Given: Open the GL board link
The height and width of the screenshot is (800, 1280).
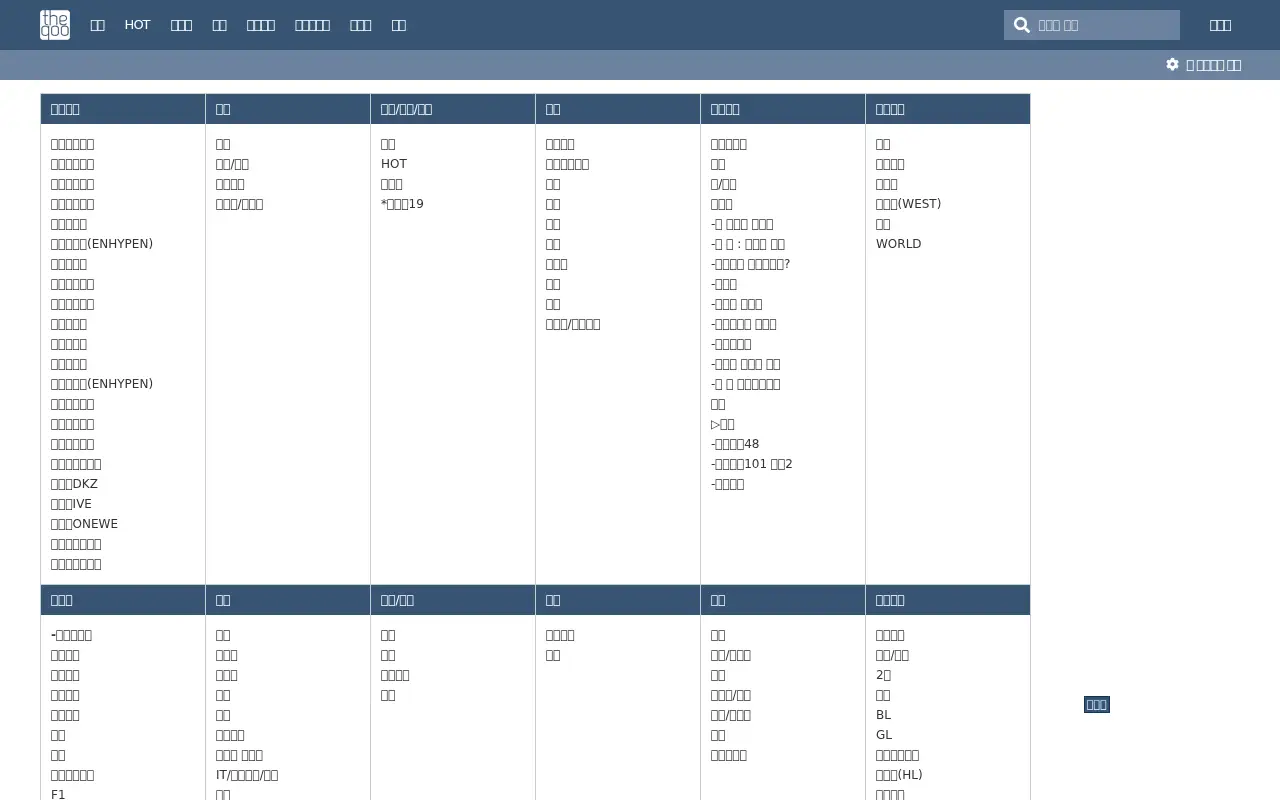Looking at the screenshot, I should [884, 735].
